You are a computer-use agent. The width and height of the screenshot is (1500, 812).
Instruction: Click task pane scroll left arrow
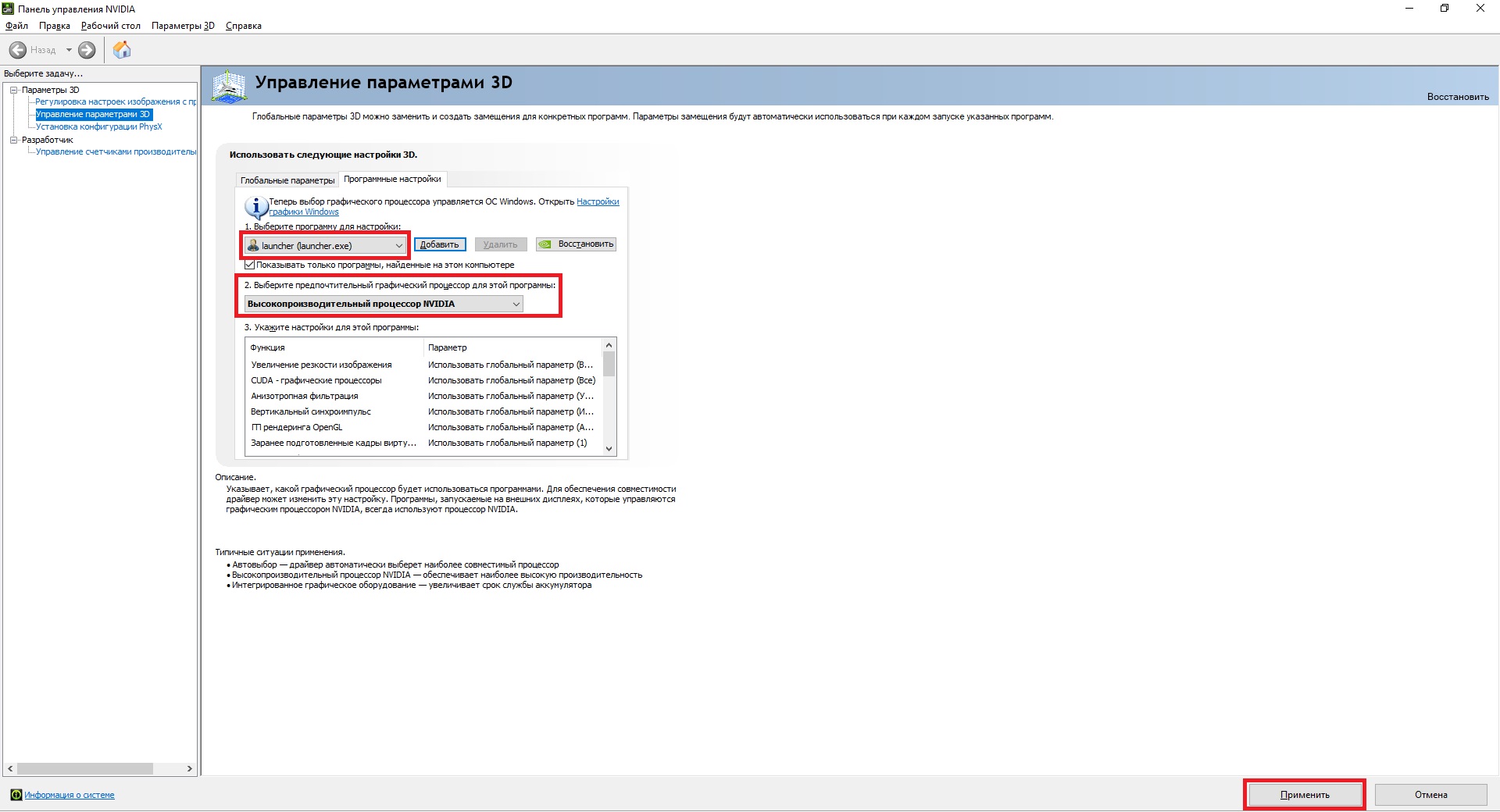point(10,769)
